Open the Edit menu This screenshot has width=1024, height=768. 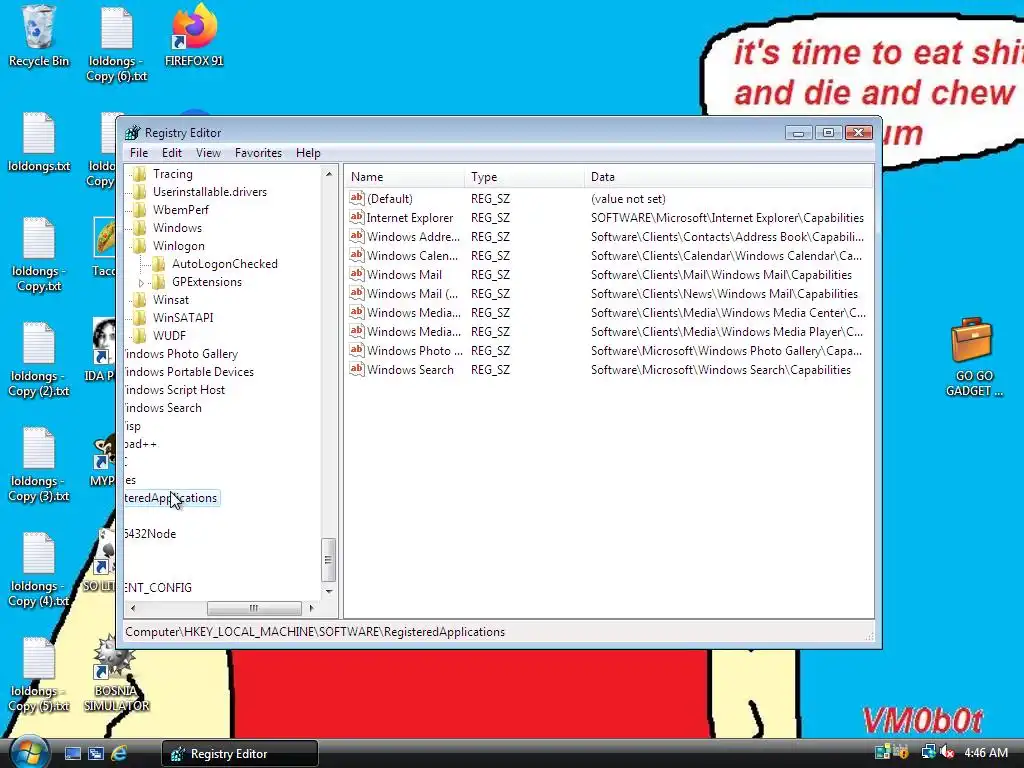(172, 153)
